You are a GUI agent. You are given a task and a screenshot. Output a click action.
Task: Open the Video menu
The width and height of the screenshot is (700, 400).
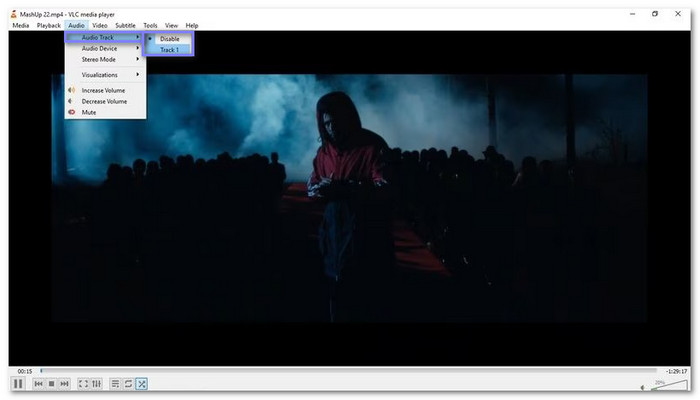click(100, 25)
